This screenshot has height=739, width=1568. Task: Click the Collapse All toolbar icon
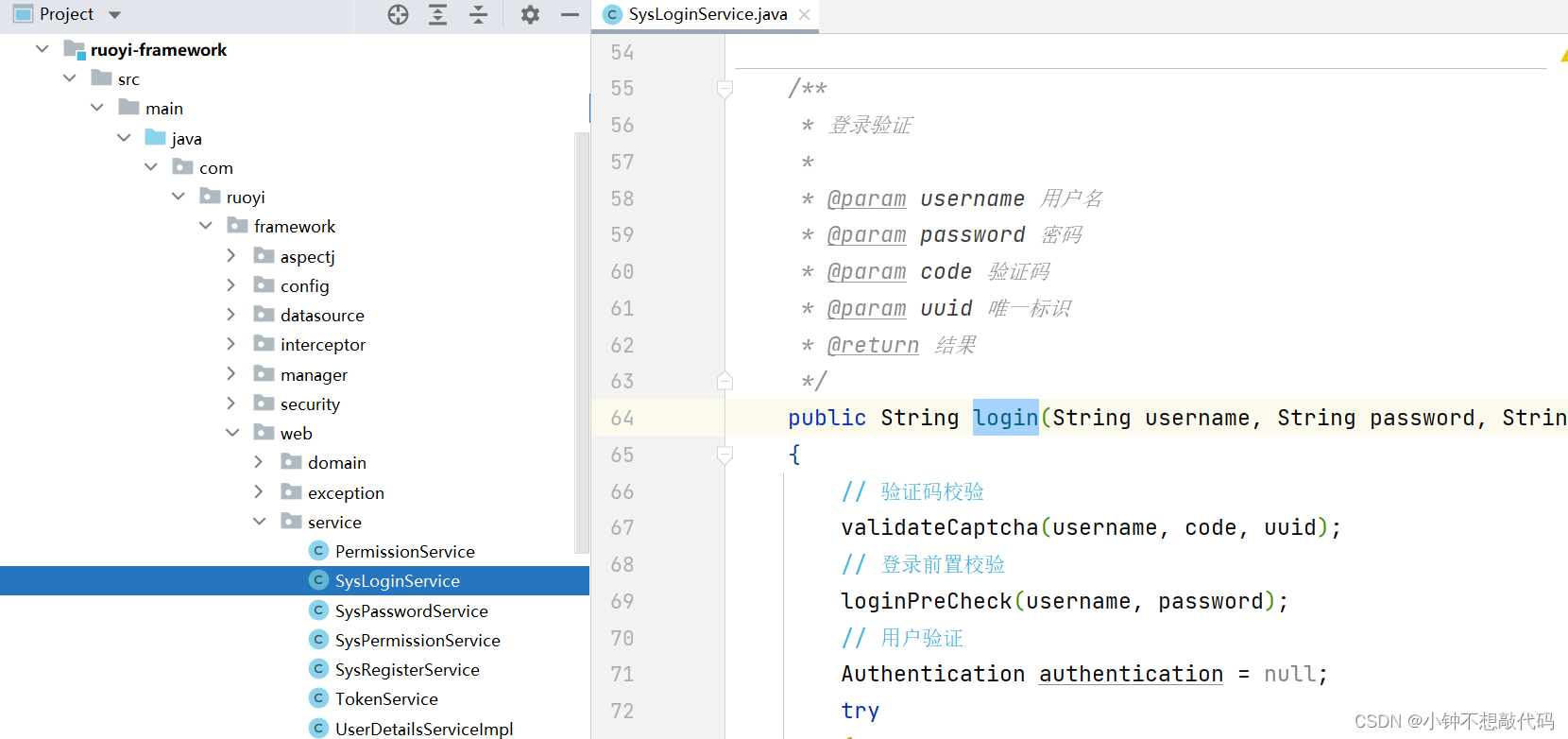479,14
